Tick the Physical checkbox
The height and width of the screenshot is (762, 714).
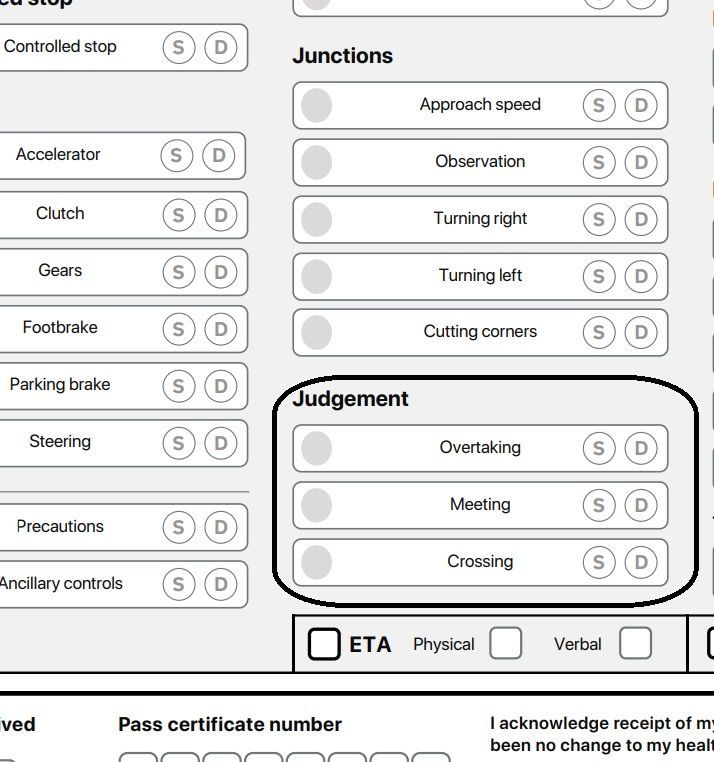[505, 642]
